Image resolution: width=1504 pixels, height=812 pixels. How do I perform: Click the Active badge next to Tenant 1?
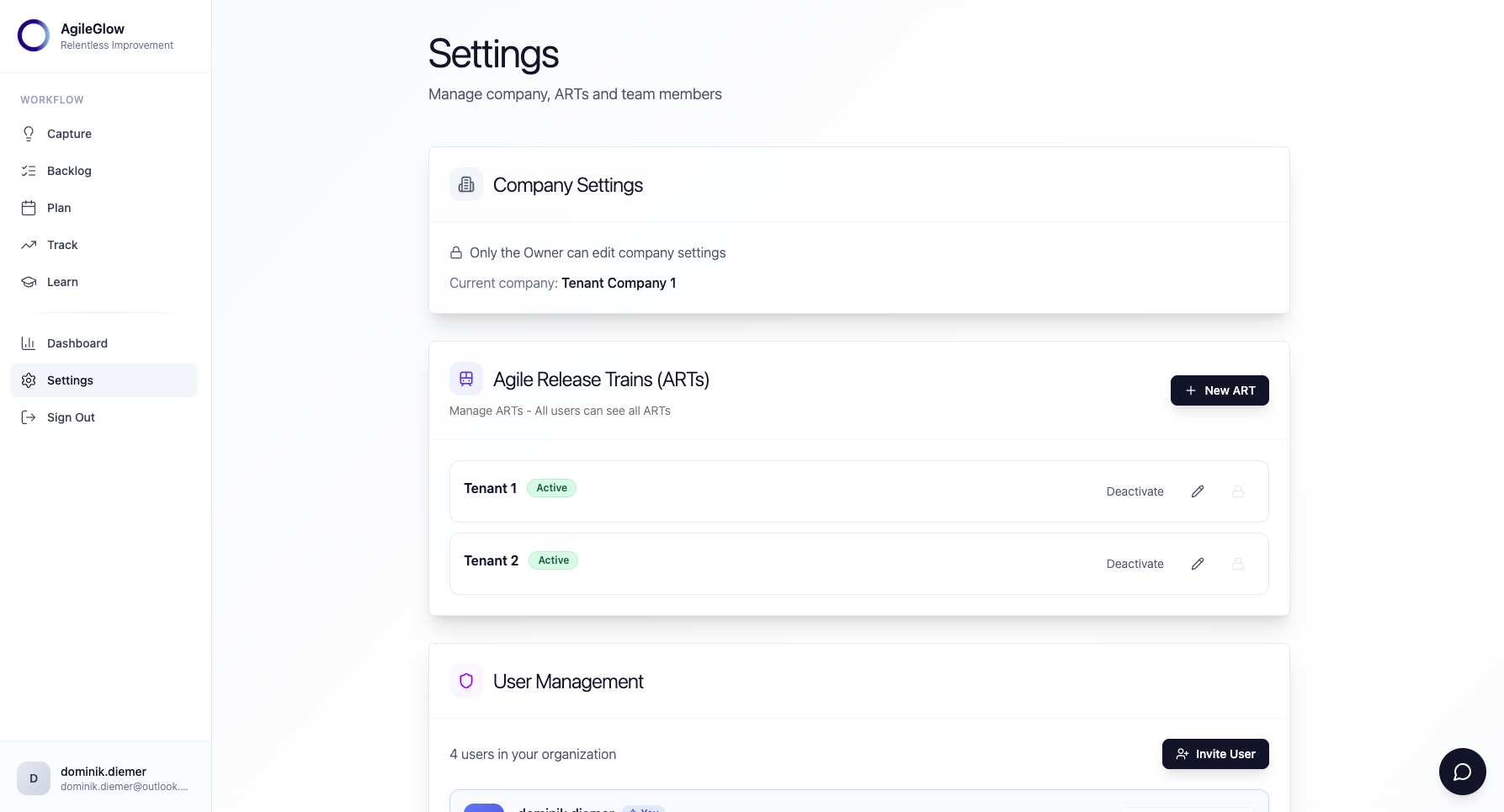point(551,488)
